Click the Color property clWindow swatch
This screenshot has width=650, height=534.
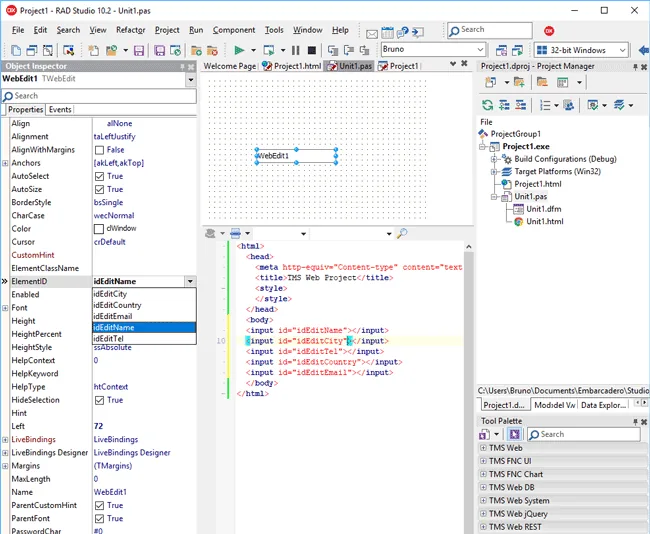[x=99, y=229]
